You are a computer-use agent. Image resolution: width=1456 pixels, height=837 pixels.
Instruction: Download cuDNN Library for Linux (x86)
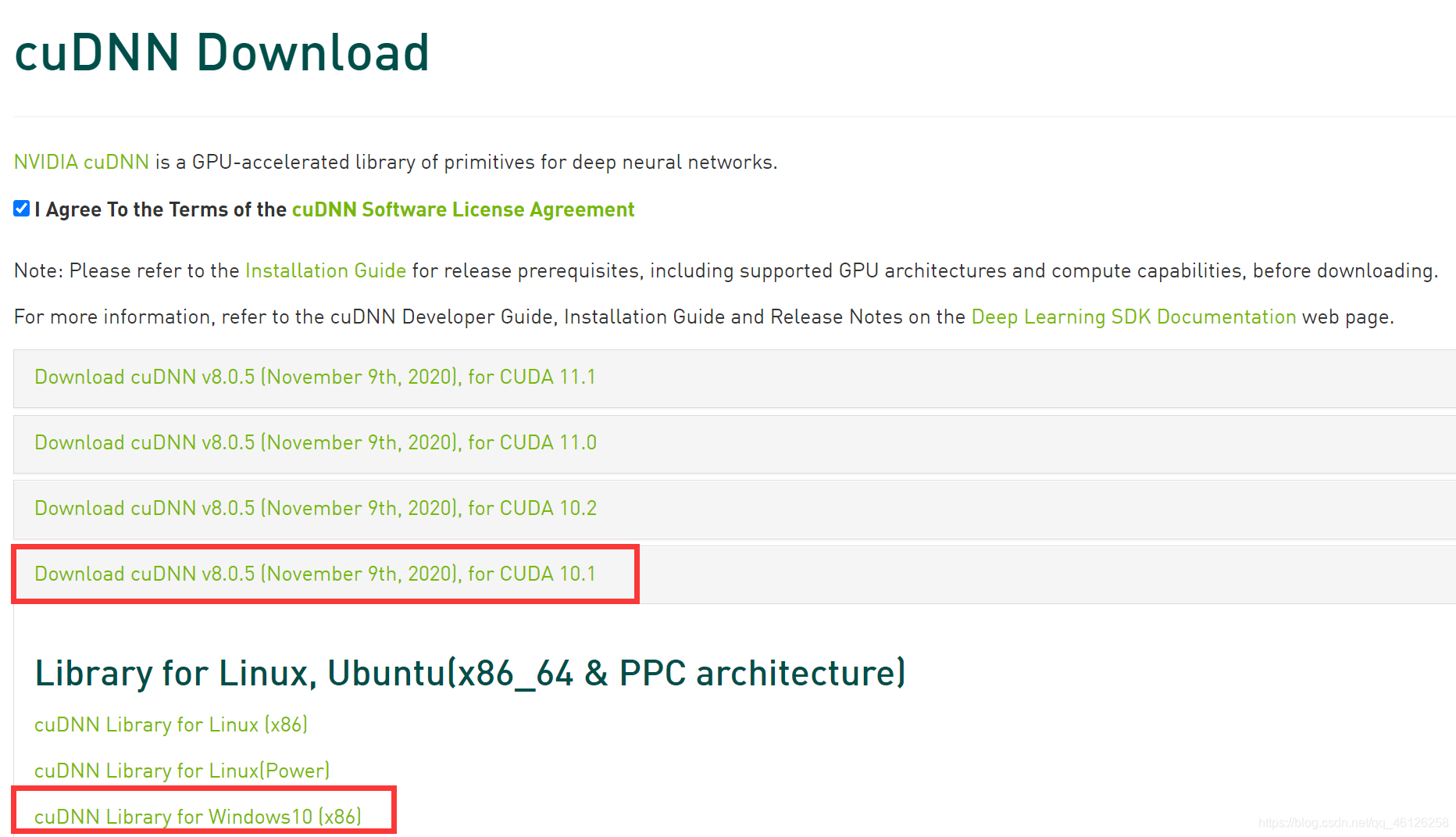tap(171, 724)
